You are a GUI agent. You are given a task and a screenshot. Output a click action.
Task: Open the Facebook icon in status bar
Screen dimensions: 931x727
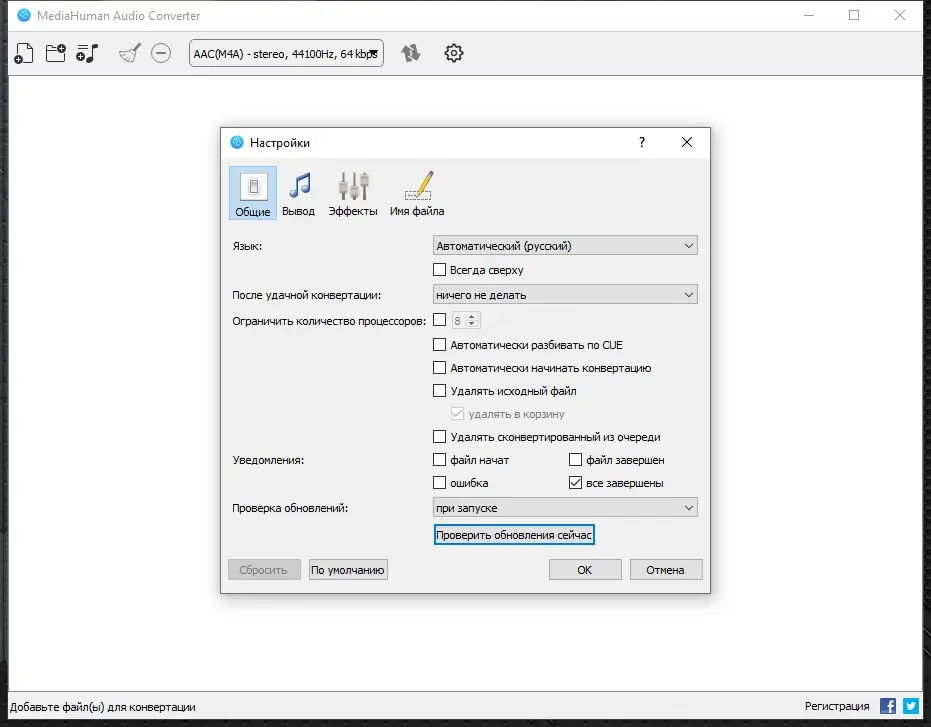point(888,706)
